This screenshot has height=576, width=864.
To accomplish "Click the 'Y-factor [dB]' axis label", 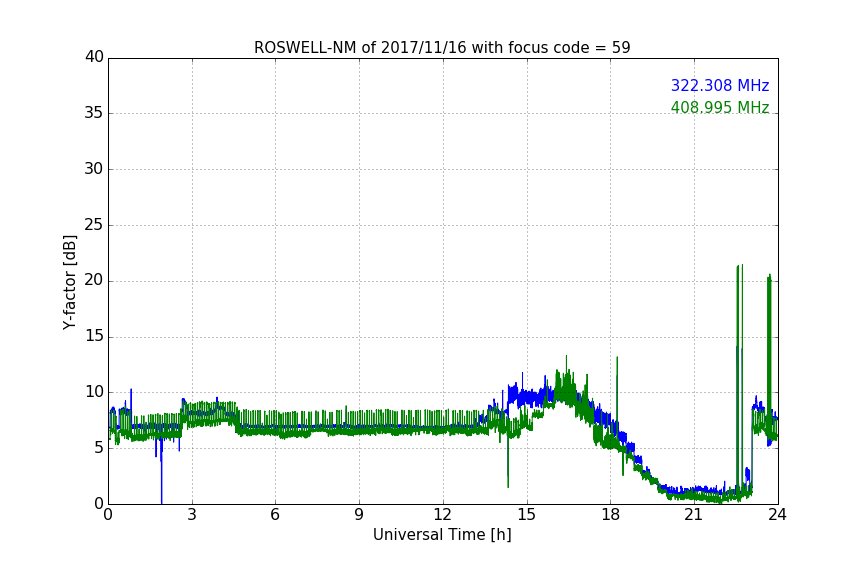I will [x=69, y=282].
